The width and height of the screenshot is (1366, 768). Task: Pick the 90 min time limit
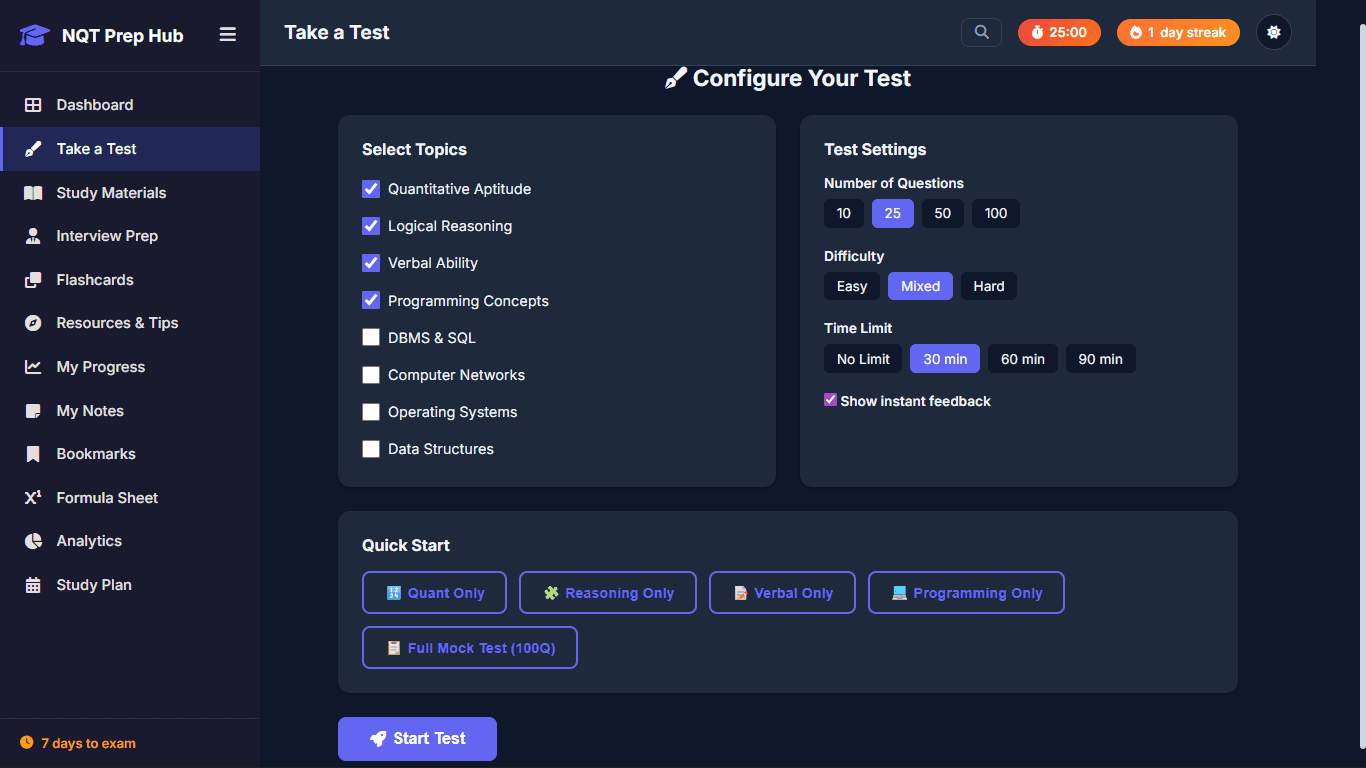coord(1100,359)
